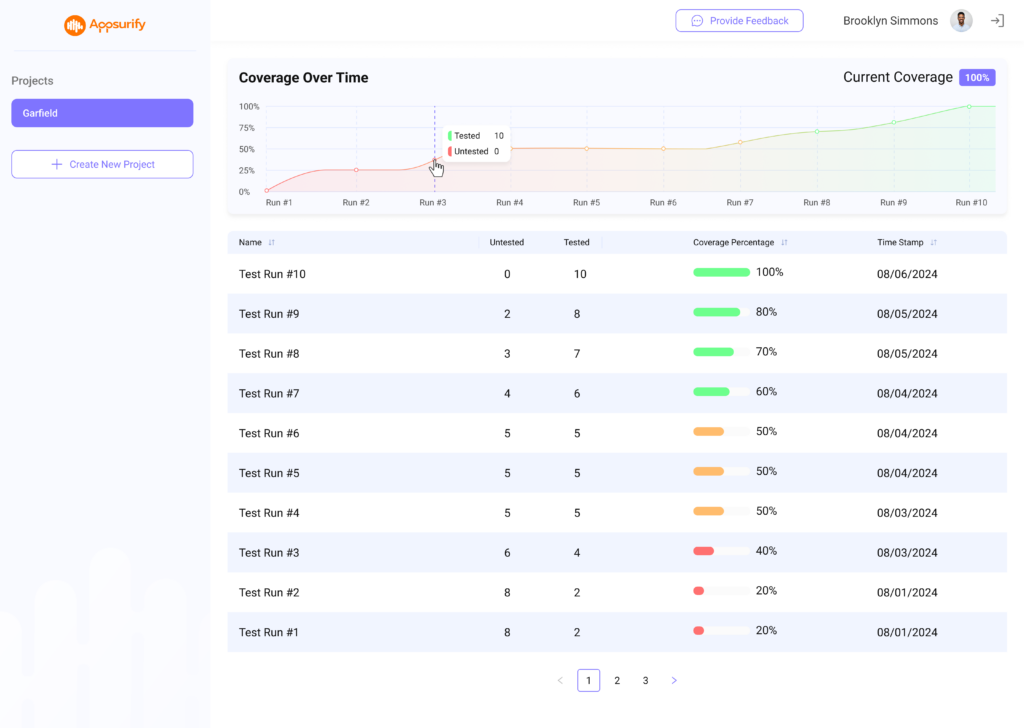Click the Untested tooltip legend entry
Viewport: 1024px width, 728px height.
point(473,151)
